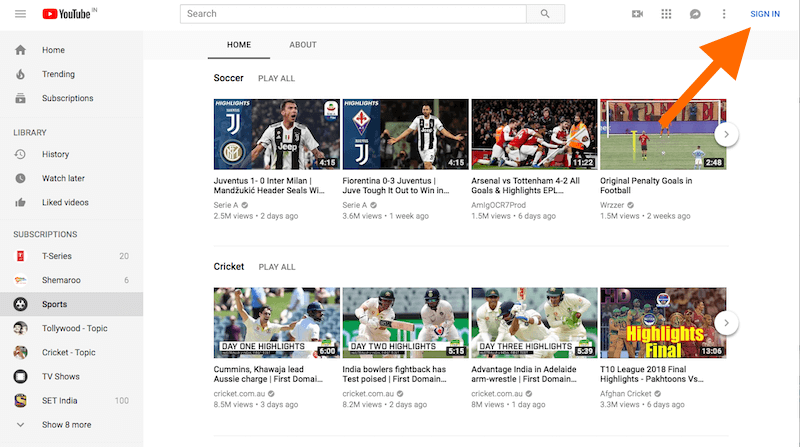Image resolution: width=800 pixels, height=447 pixels.
Task: Click the magnifier search button
Action: (x=545, y=14)
